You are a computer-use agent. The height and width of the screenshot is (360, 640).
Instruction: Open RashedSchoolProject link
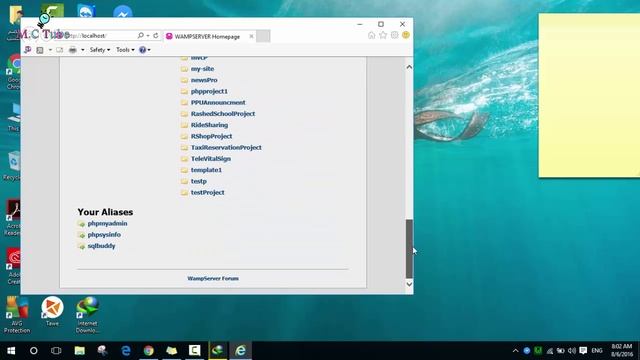223,114
